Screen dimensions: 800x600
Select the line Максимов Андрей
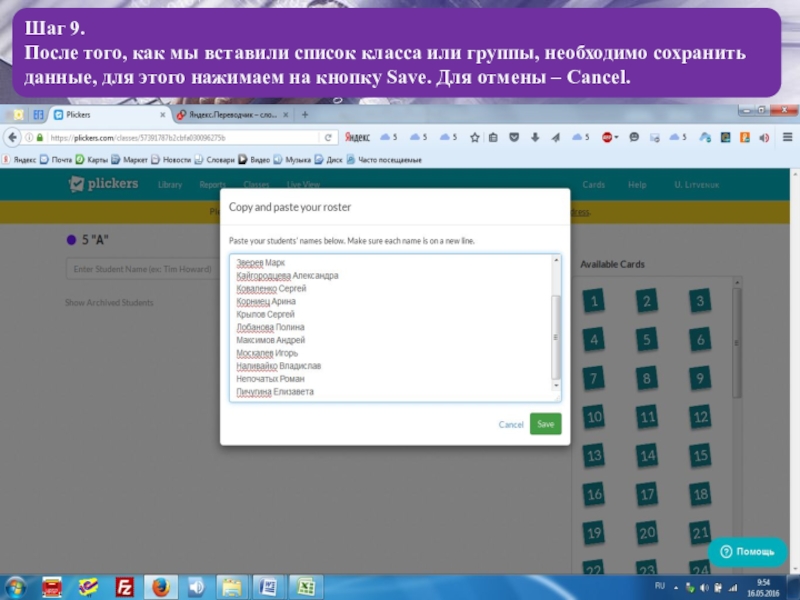point(270,340)
